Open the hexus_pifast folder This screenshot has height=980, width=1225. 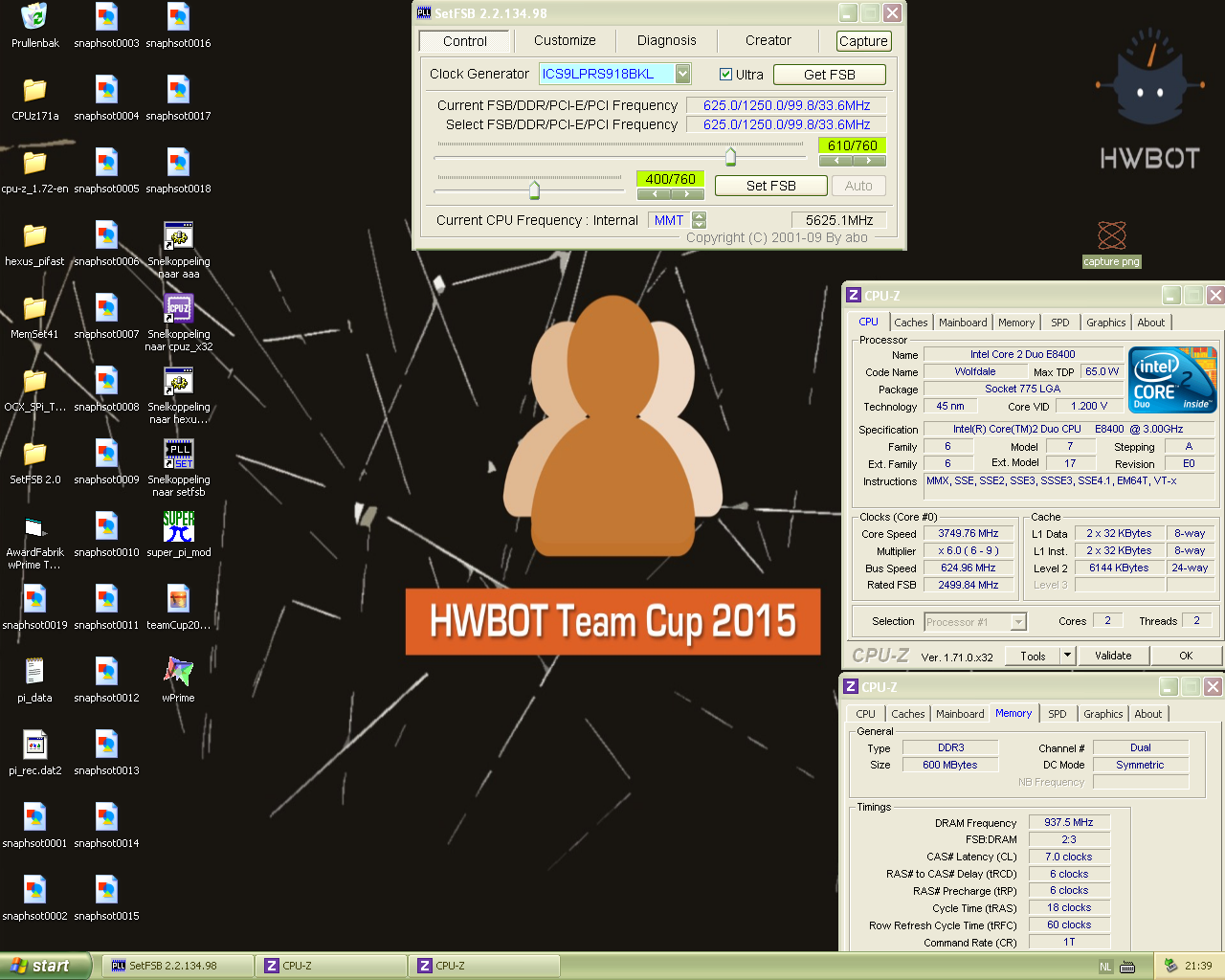34,244
